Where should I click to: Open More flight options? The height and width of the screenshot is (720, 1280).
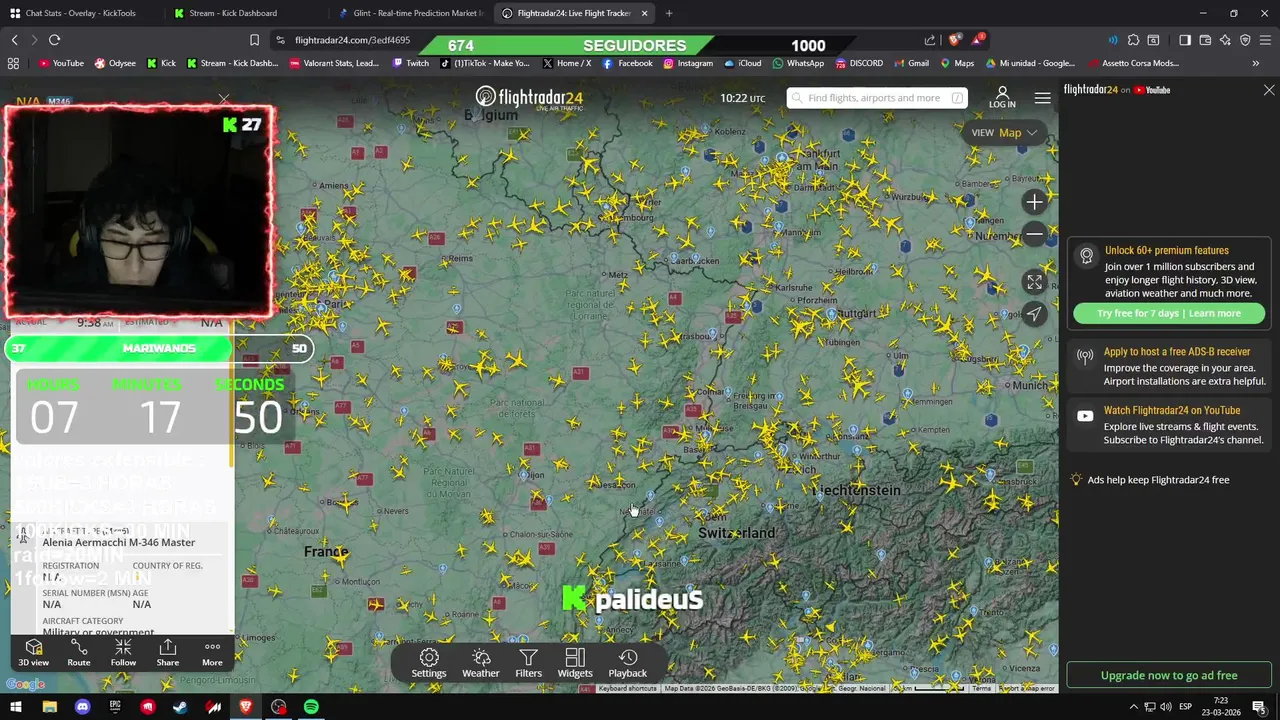(x=212, y=653)
